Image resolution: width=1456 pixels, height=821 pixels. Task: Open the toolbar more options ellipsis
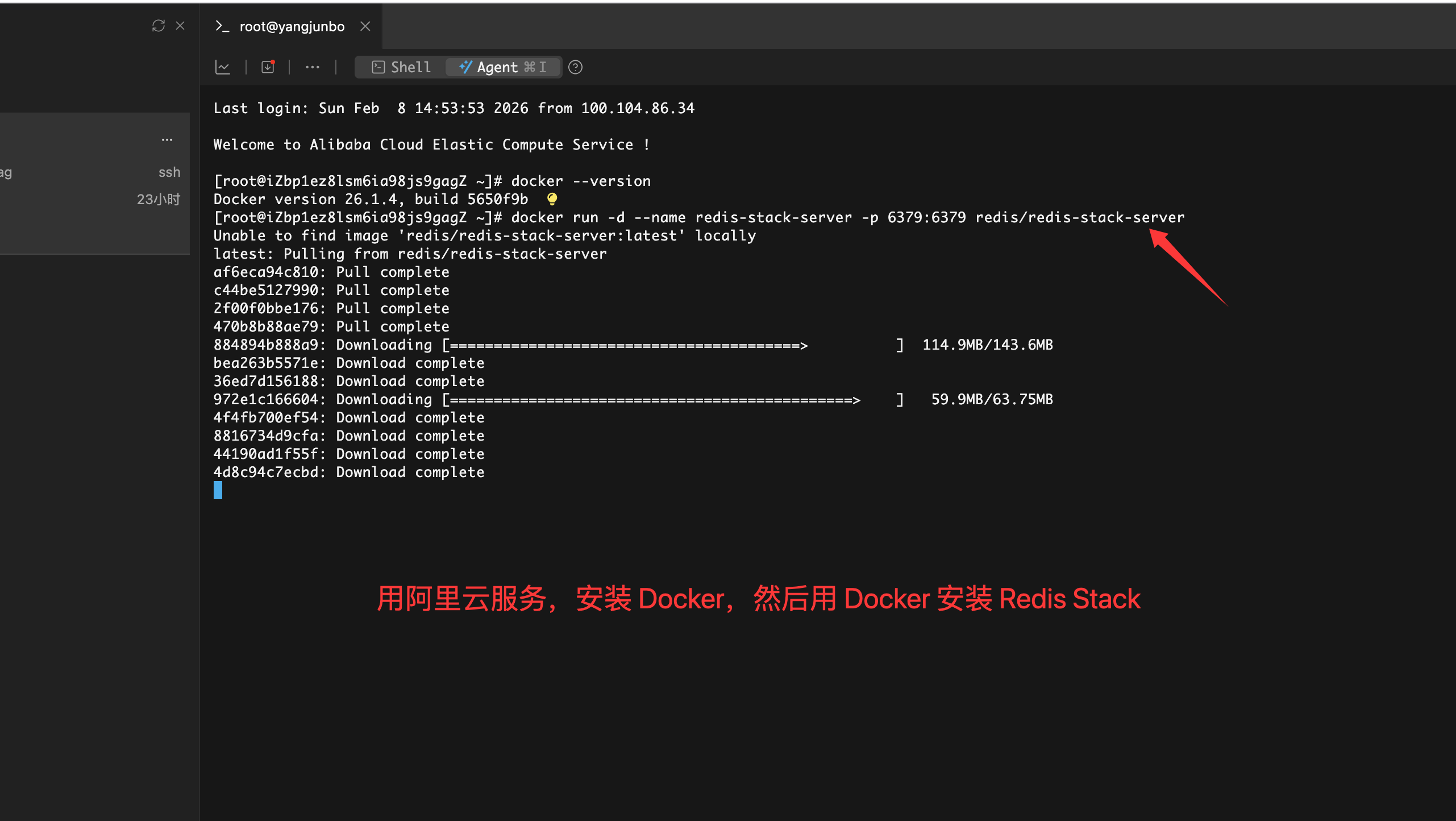pos(312,67)
